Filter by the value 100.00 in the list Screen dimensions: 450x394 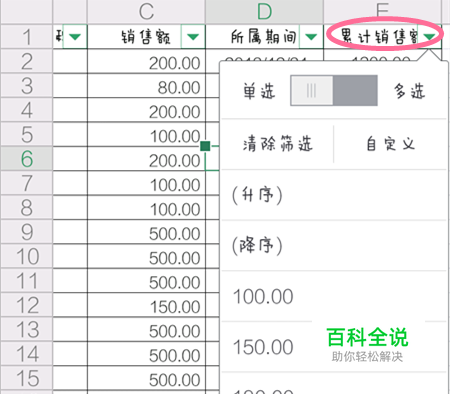pyautogui.click(x=334, y=296)
